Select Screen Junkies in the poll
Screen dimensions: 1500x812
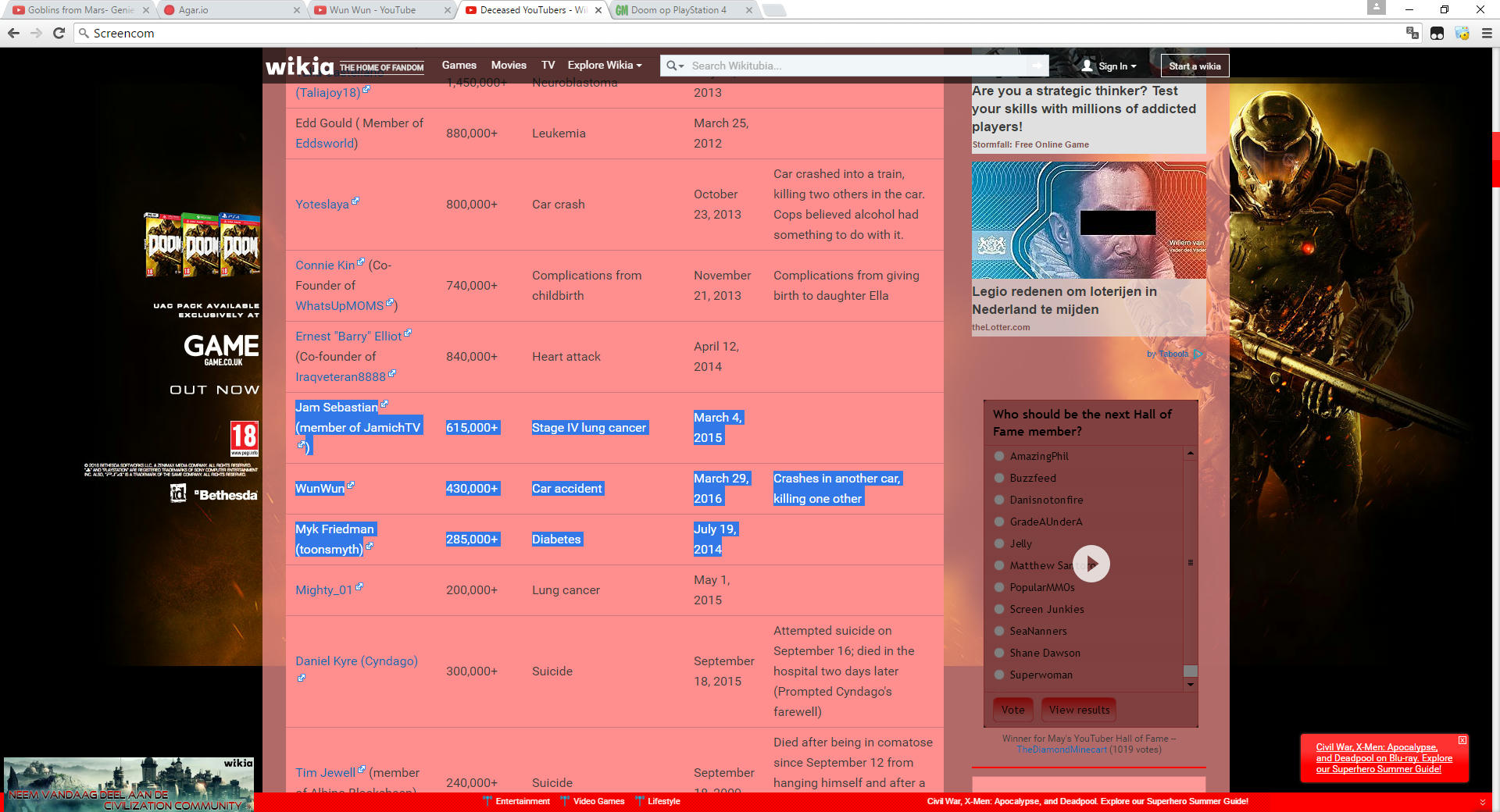coord(999,609)
